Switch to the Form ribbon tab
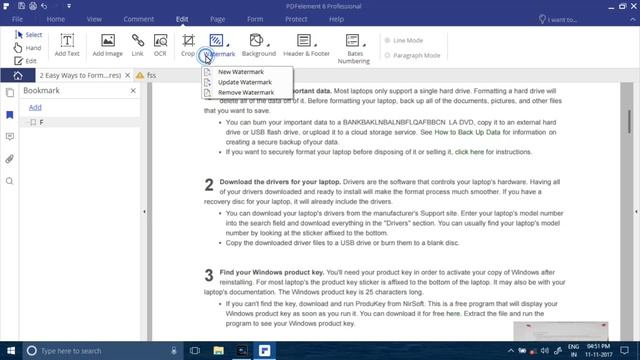 (255, 19)
